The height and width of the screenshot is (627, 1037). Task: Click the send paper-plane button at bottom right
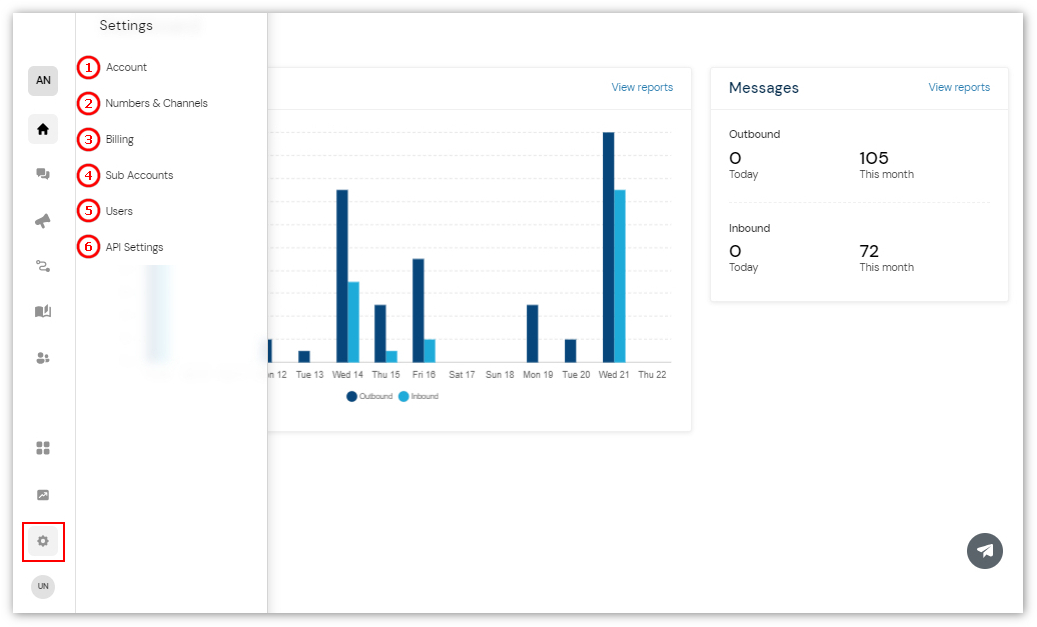tap(985, 551)
